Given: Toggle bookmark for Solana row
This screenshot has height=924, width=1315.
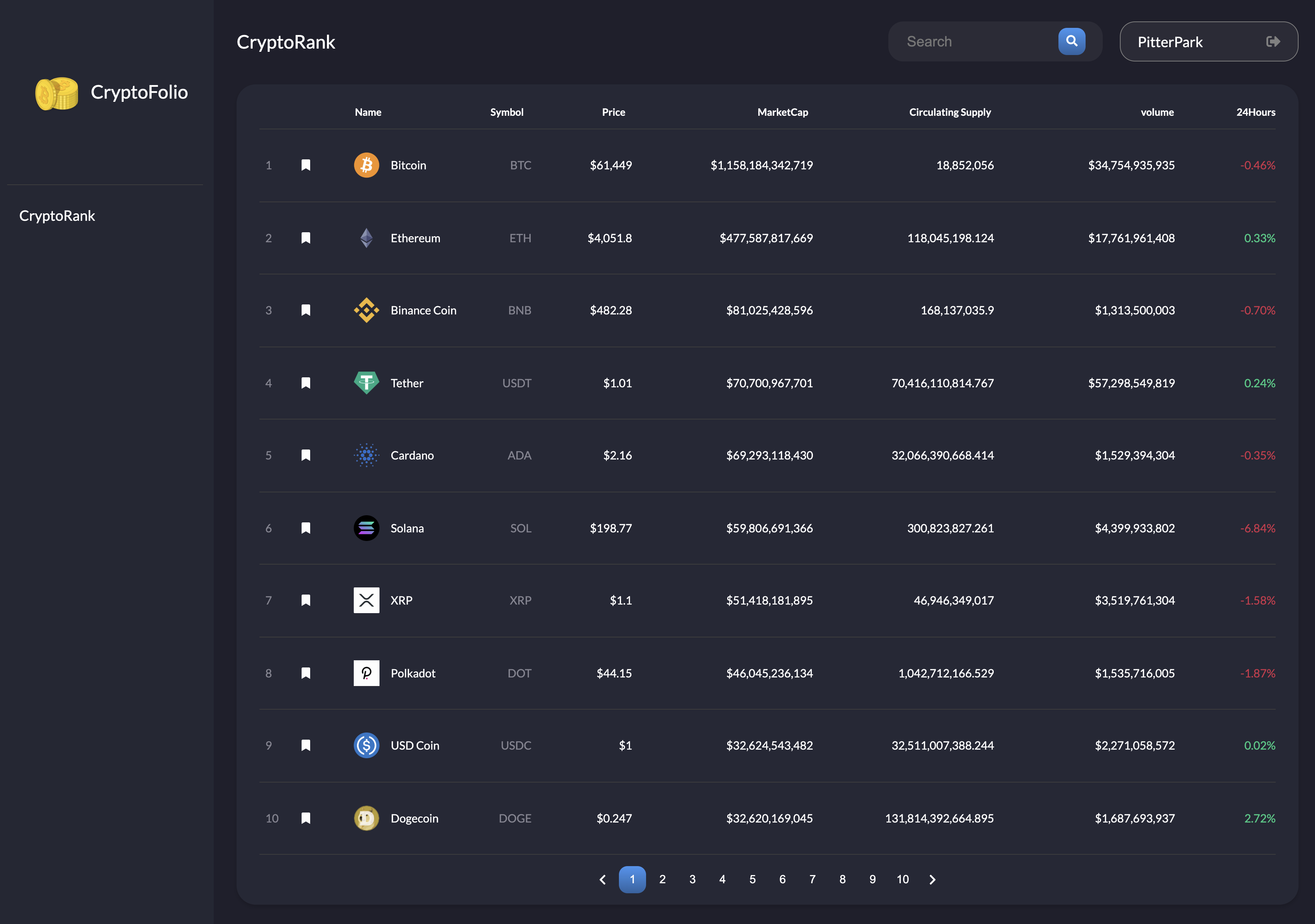Looking at the screenshot, I should coord(306,528).
